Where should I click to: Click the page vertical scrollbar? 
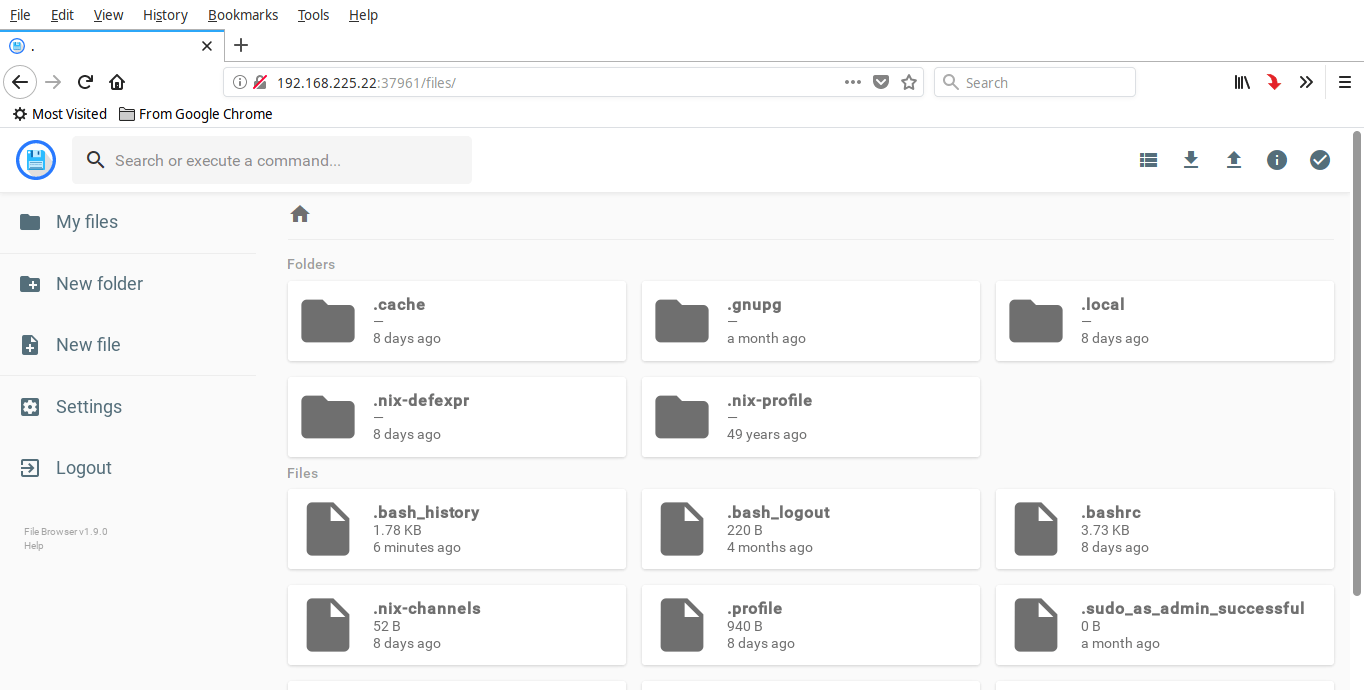pos(1357,363)
